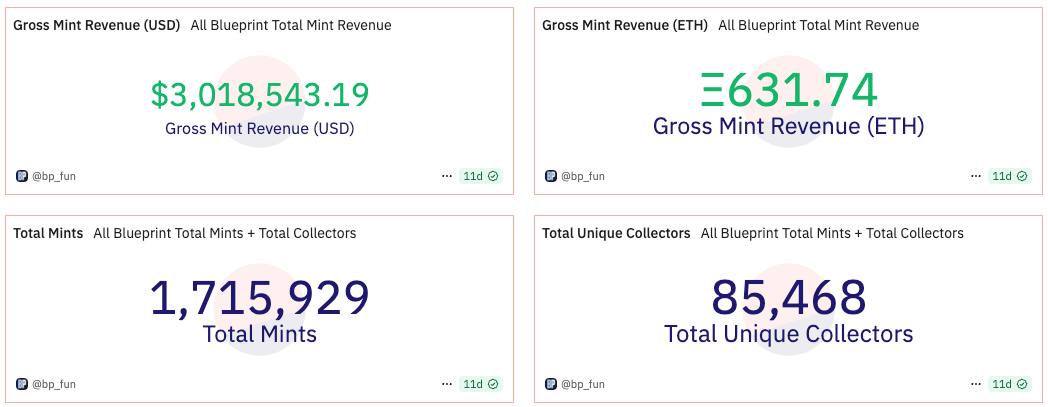Click the bp_fun avatar icon in Total Mints panel
This screenshot has width=1048, height=407.
[22, 384]
